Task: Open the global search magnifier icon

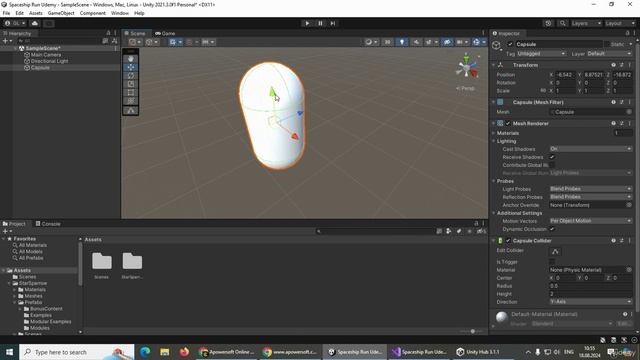Action: coord(562,23)
